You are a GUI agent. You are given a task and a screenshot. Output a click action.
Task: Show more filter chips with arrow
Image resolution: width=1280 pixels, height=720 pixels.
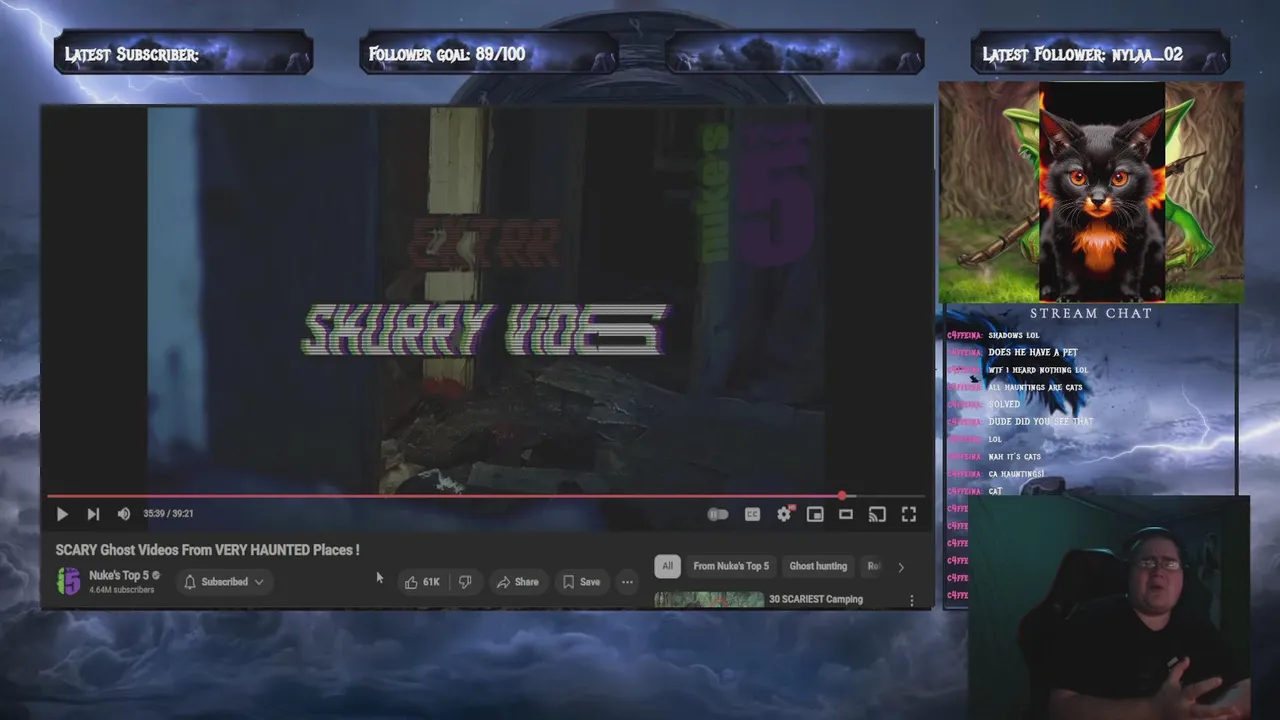900,567
